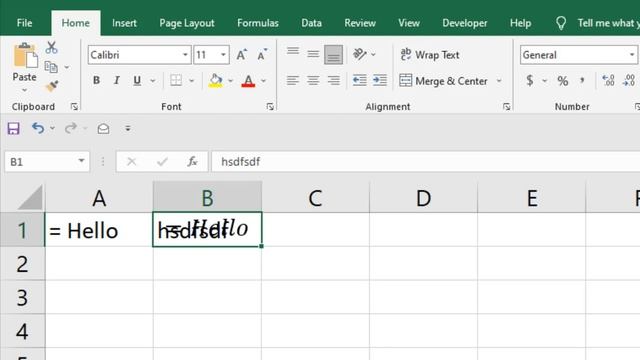640x360 pixels.
Task: Click the Tell me lightbulb icon
Action: (x=561, y=23)
